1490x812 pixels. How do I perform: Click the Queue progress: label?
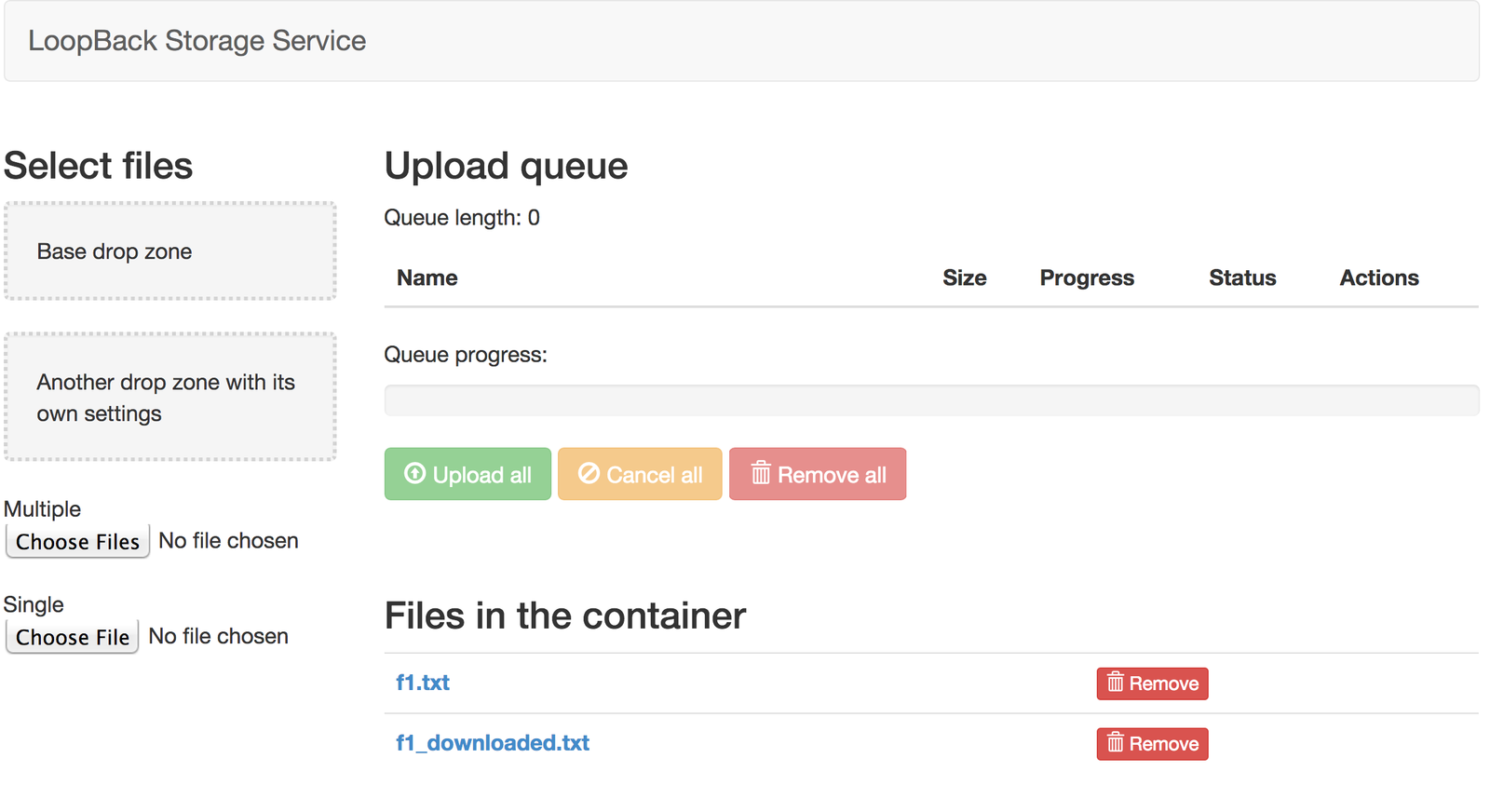click(x=466, y=355)
